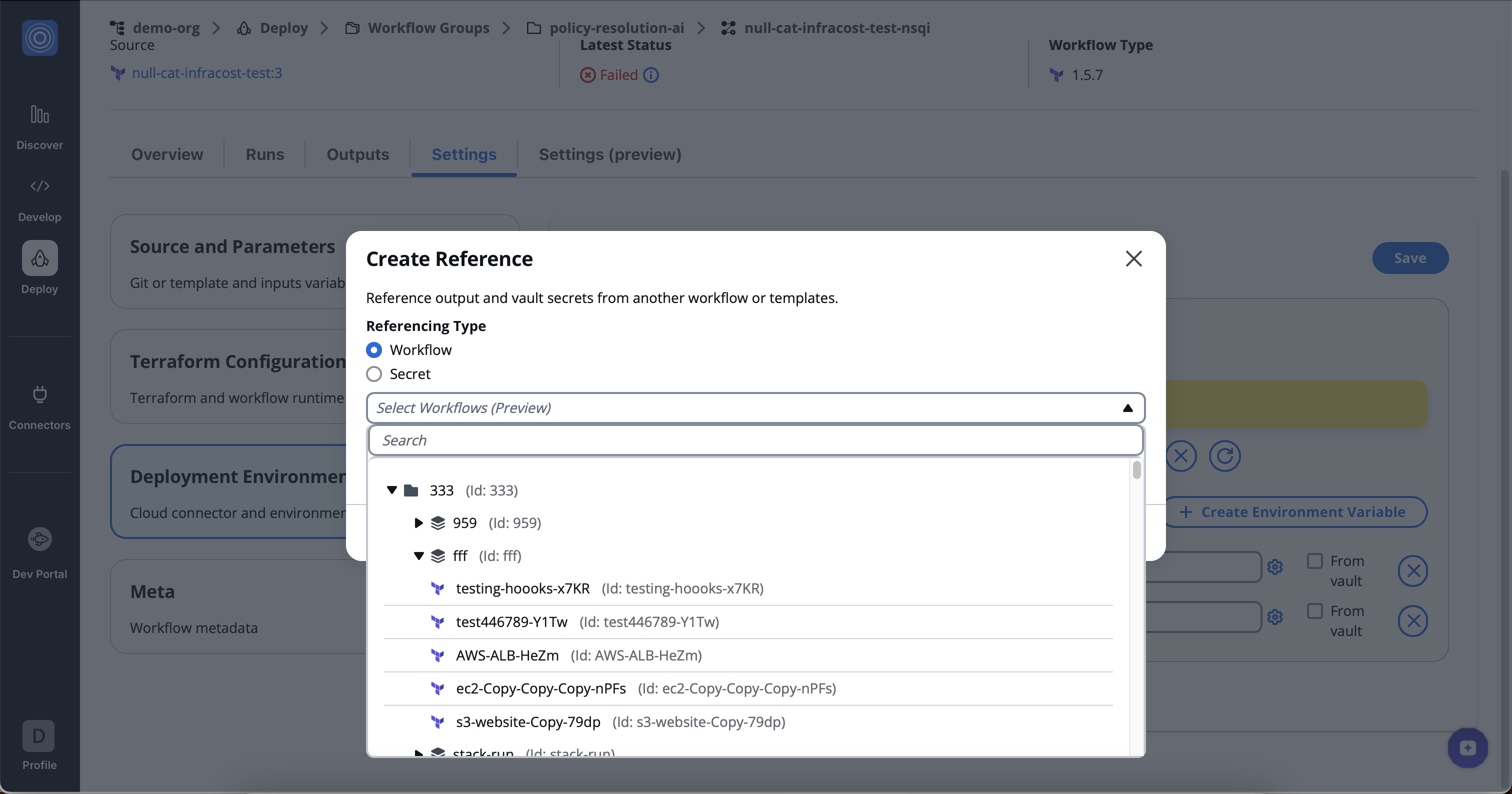Open the Develop code icon
The image size is (1512, 794).
click(39, 186)
